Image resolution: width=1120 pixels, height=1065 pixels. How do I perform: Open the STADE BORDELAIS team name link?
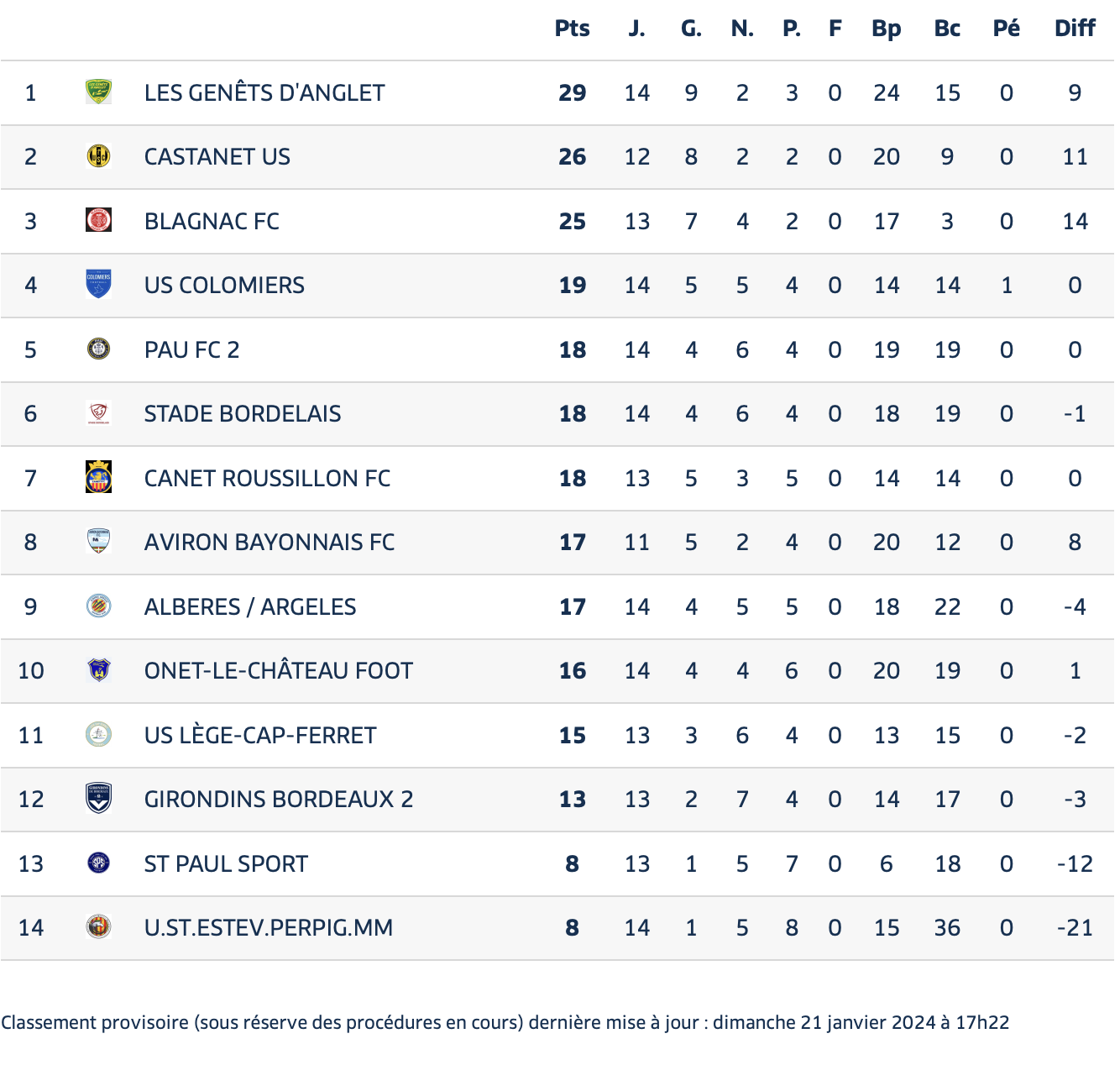tap(243, 414)
